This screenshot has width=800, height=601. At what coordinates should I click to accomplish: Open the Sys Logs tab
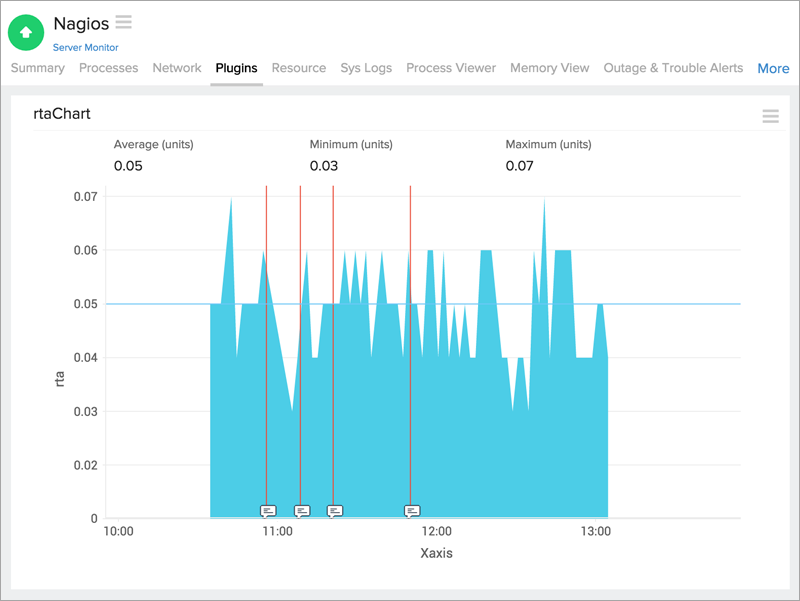pyautogui.click(x=365, y=68)
